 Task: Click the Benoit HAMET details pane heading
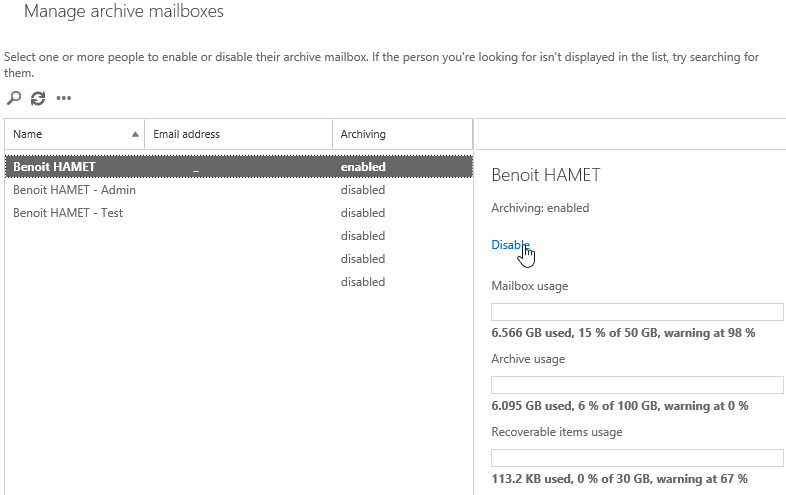(545, 175)
